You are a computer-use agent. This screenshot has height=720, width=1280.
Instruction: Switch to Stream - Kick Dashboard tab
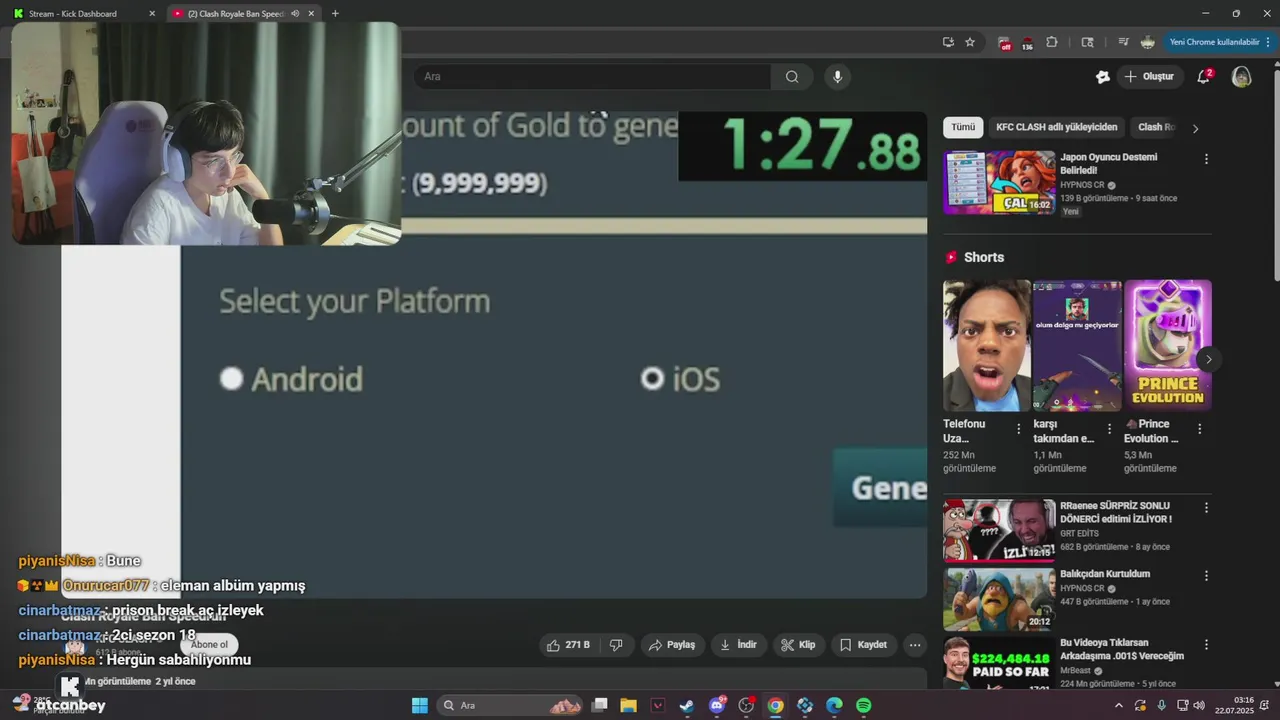tap(82, 14)
